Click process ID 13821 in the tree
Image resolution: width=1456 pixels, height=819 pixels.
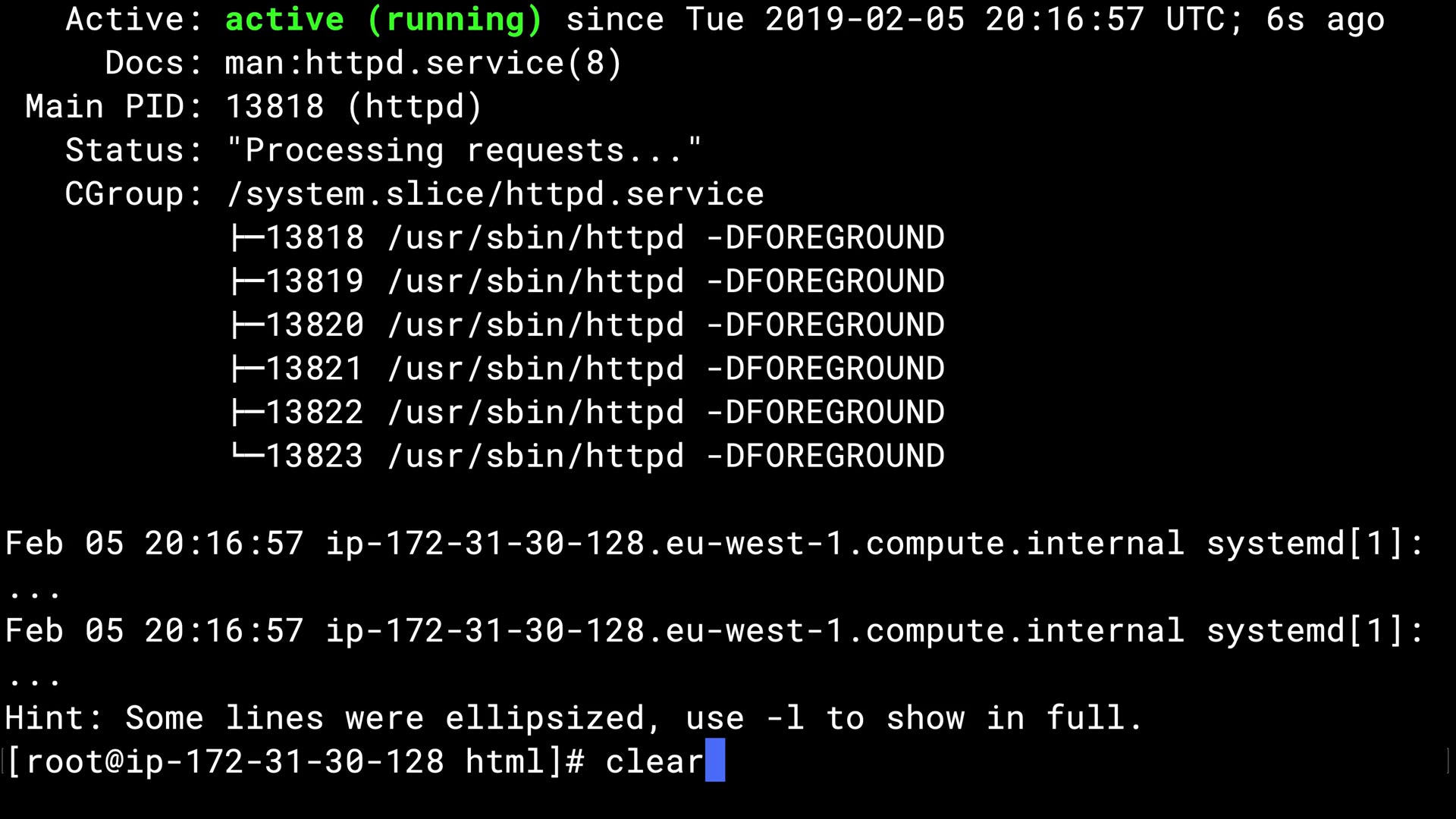(314, 369)
